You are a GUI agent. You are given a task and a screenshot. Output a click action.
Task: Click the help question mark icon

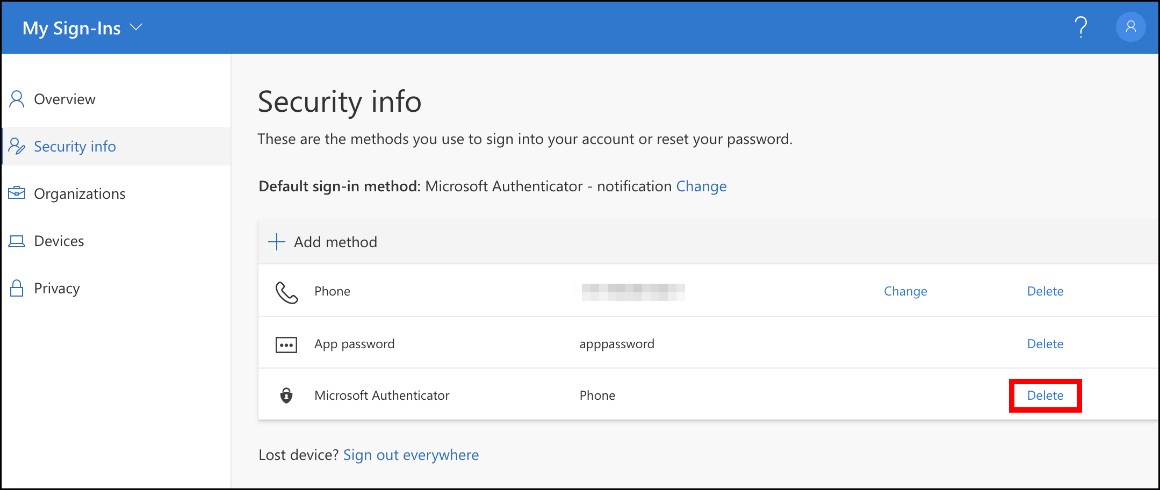[x=1080, y=28]
